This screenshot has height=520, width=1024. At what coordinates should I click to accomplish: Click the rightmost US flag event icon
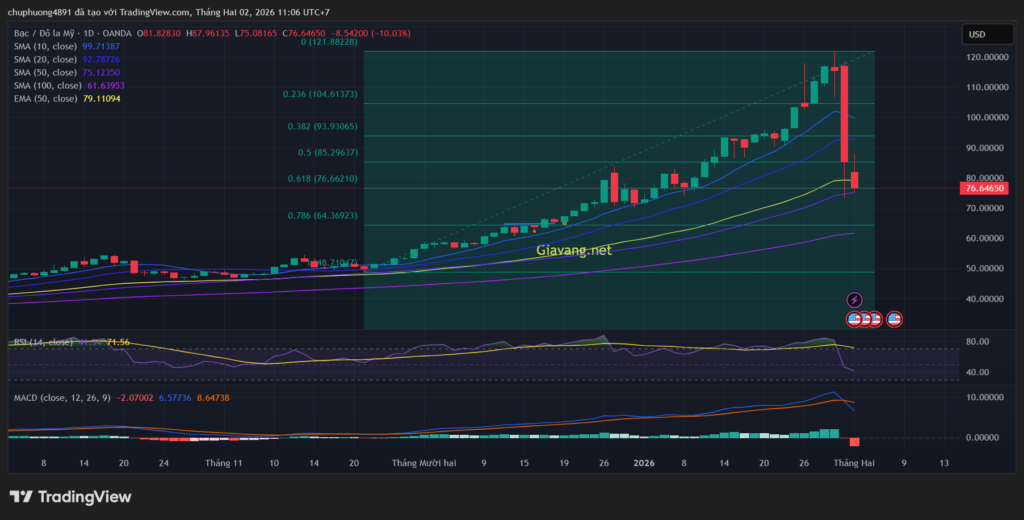pos(894,319)
